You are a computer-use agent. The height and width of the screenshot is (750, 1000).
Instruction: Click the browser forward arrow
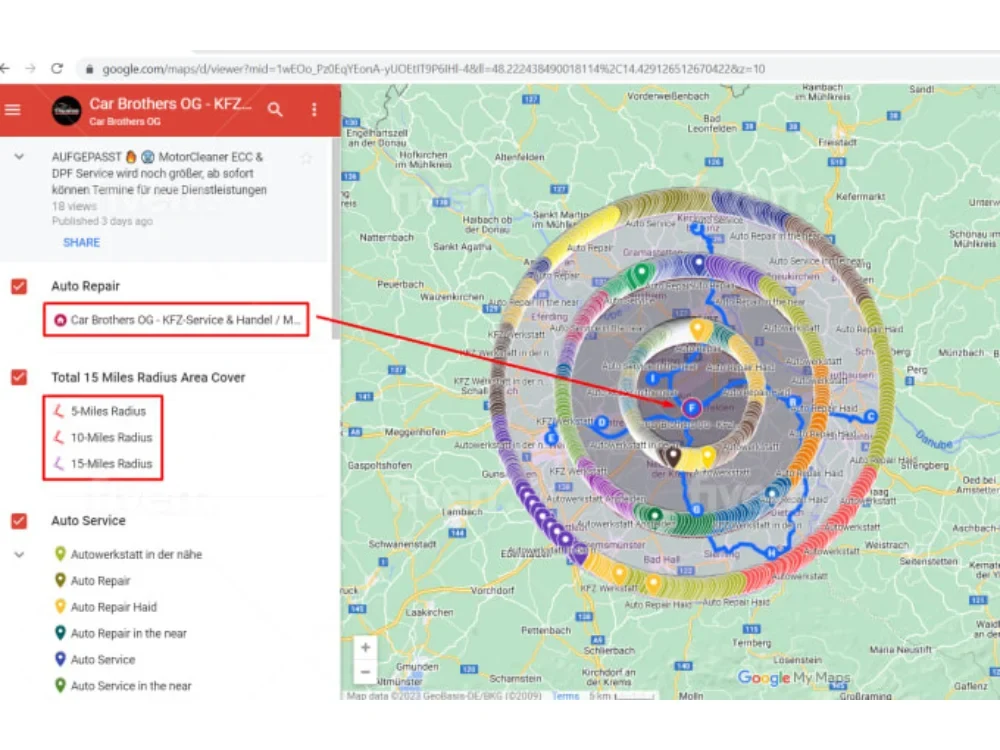tap(31, 68)
